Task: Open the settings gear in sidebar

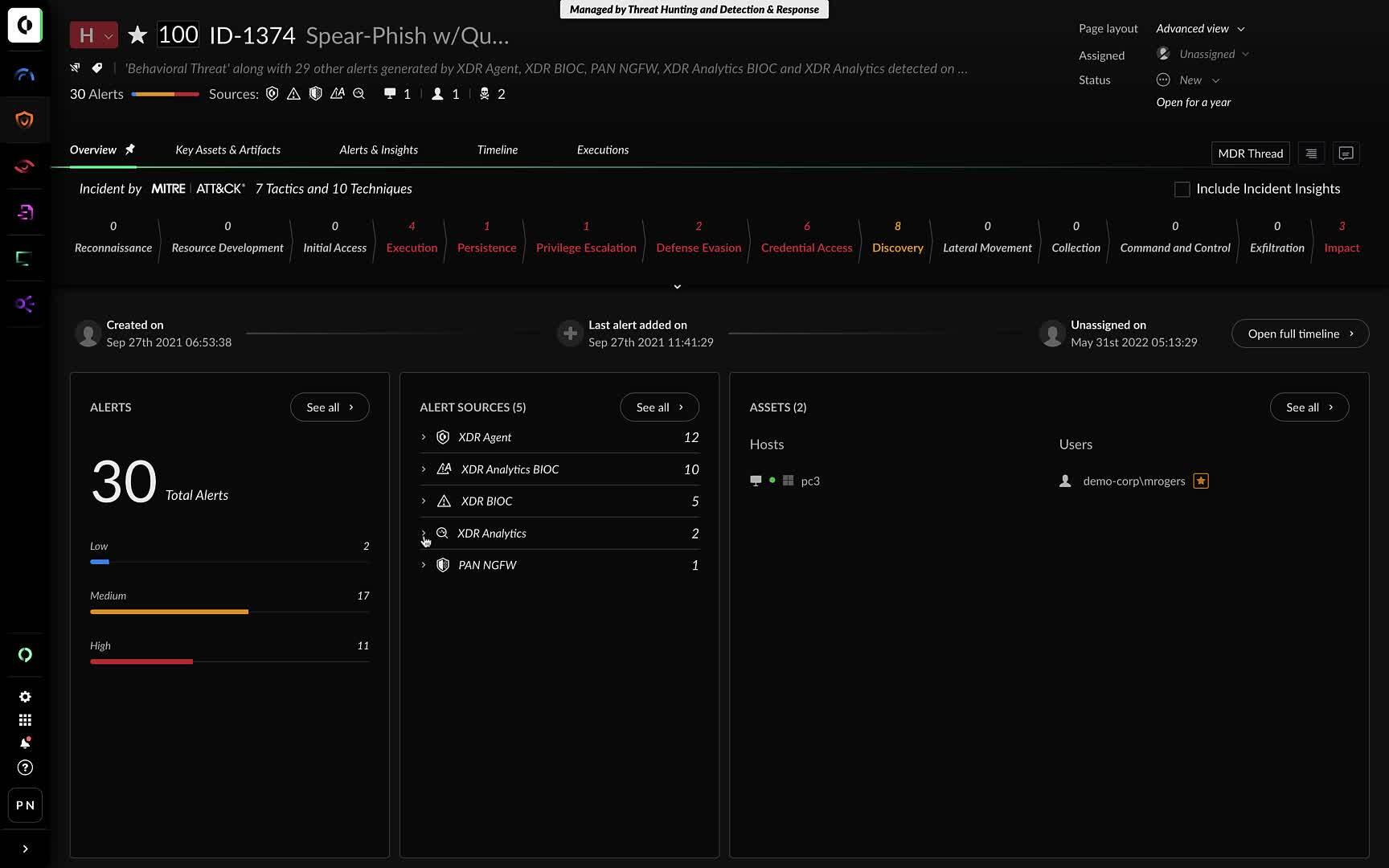Action: pyautogui.click(x=25, y=697)
